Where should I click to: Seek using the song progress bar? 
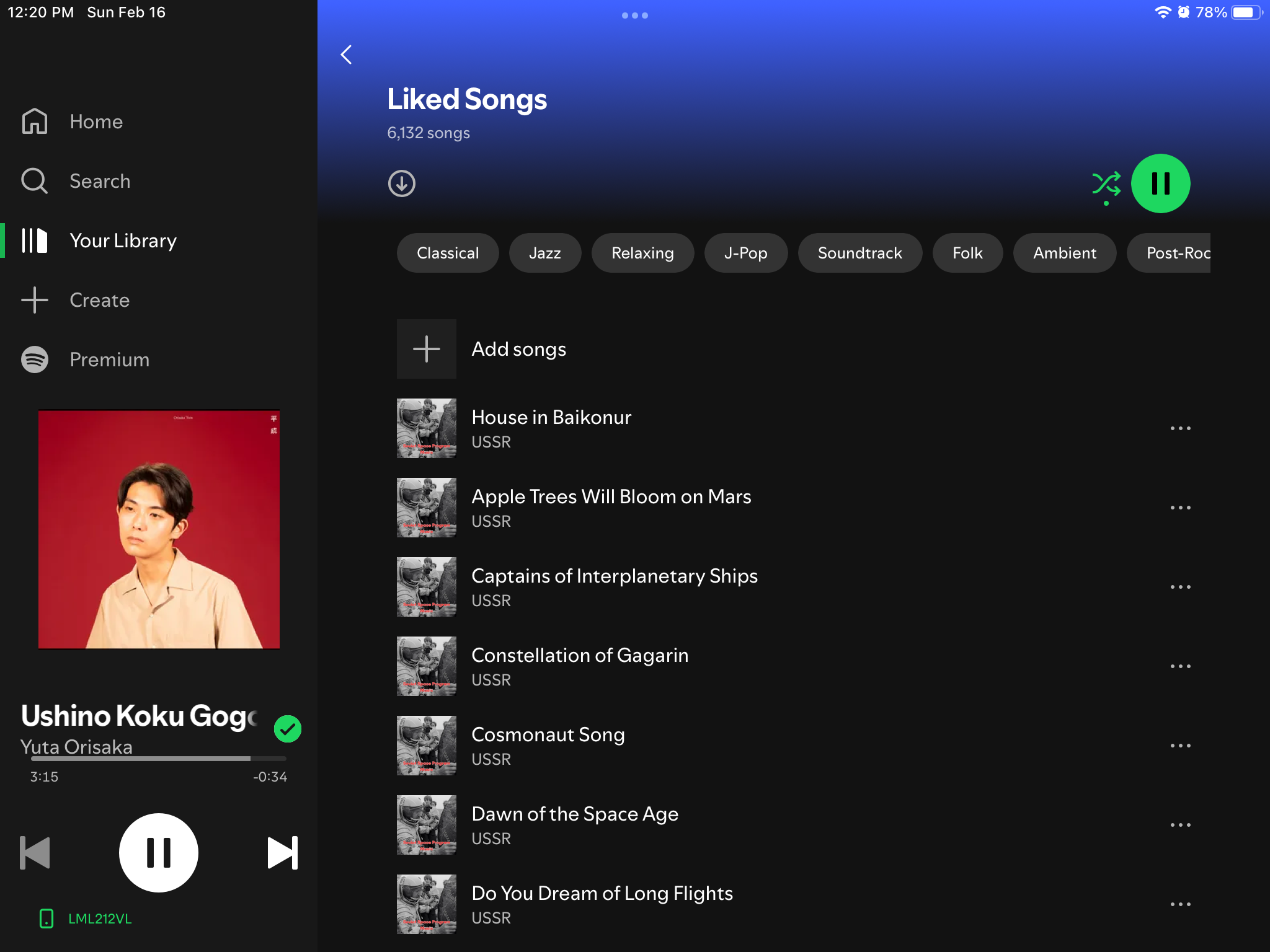[x=159, y=759]
